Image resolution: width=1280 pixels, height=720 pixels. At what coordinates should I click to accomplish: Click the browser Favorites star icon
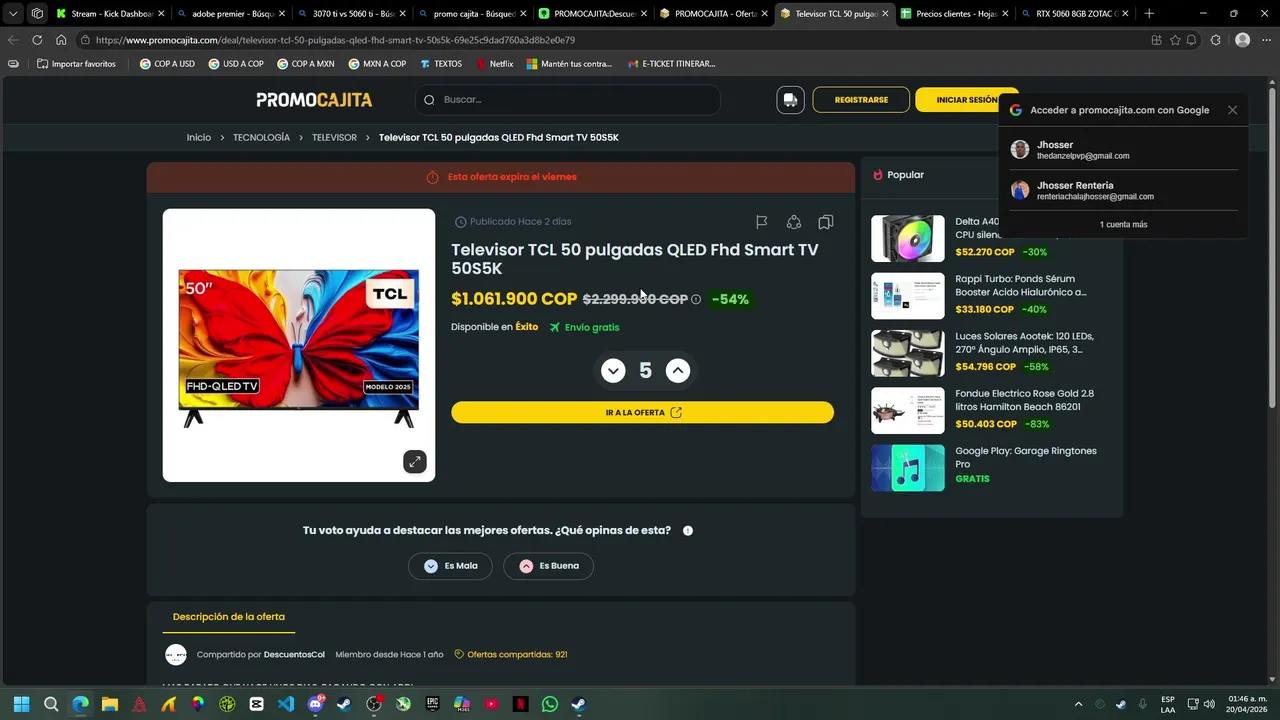tap(1175, 40)
